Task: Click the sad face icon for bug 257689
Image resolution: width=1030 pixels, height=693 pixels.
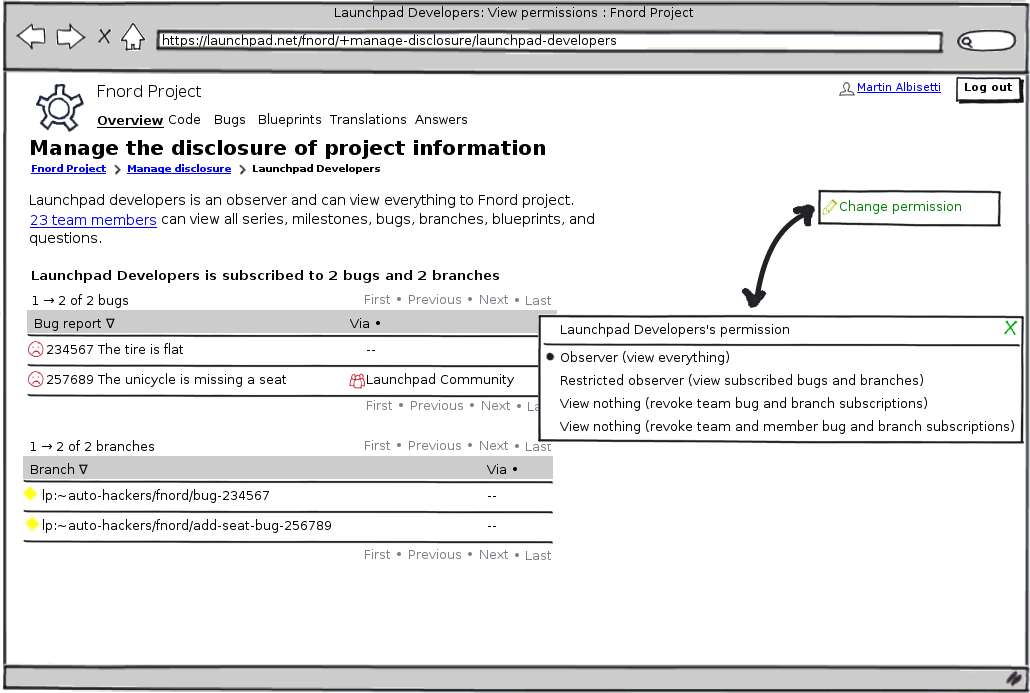Action: point(35,380)
